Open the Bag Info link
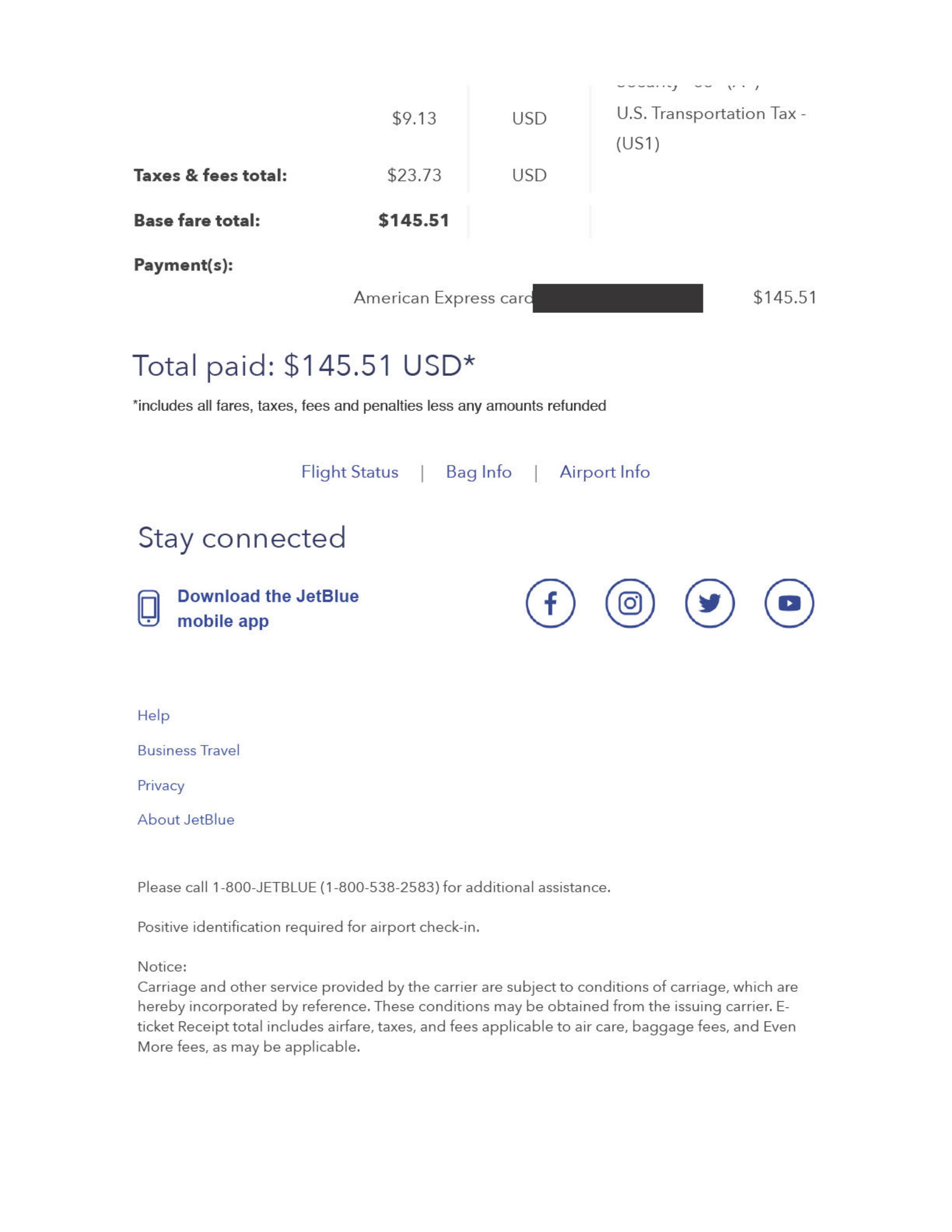Screen dimensions: 952x1232 pos(479,471)
